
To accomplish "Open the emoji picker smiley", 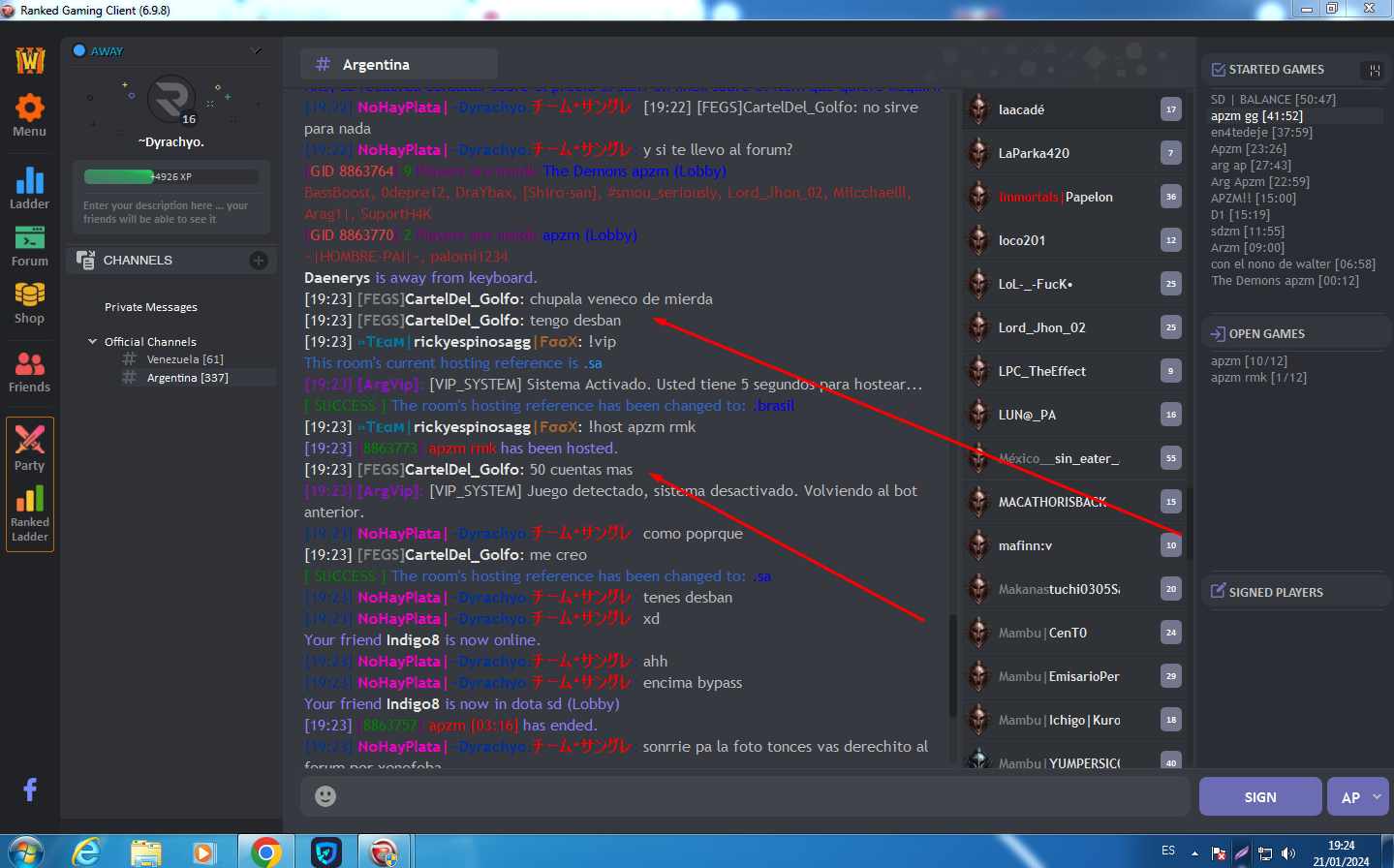I will [x=325, y=795].
